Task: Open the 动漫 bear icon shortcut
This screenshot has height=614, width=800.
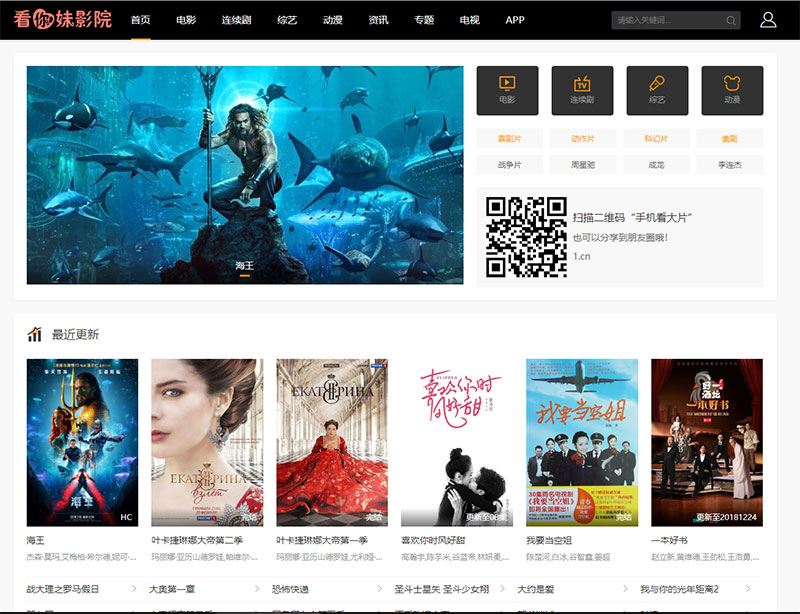Action: point(732,89)
